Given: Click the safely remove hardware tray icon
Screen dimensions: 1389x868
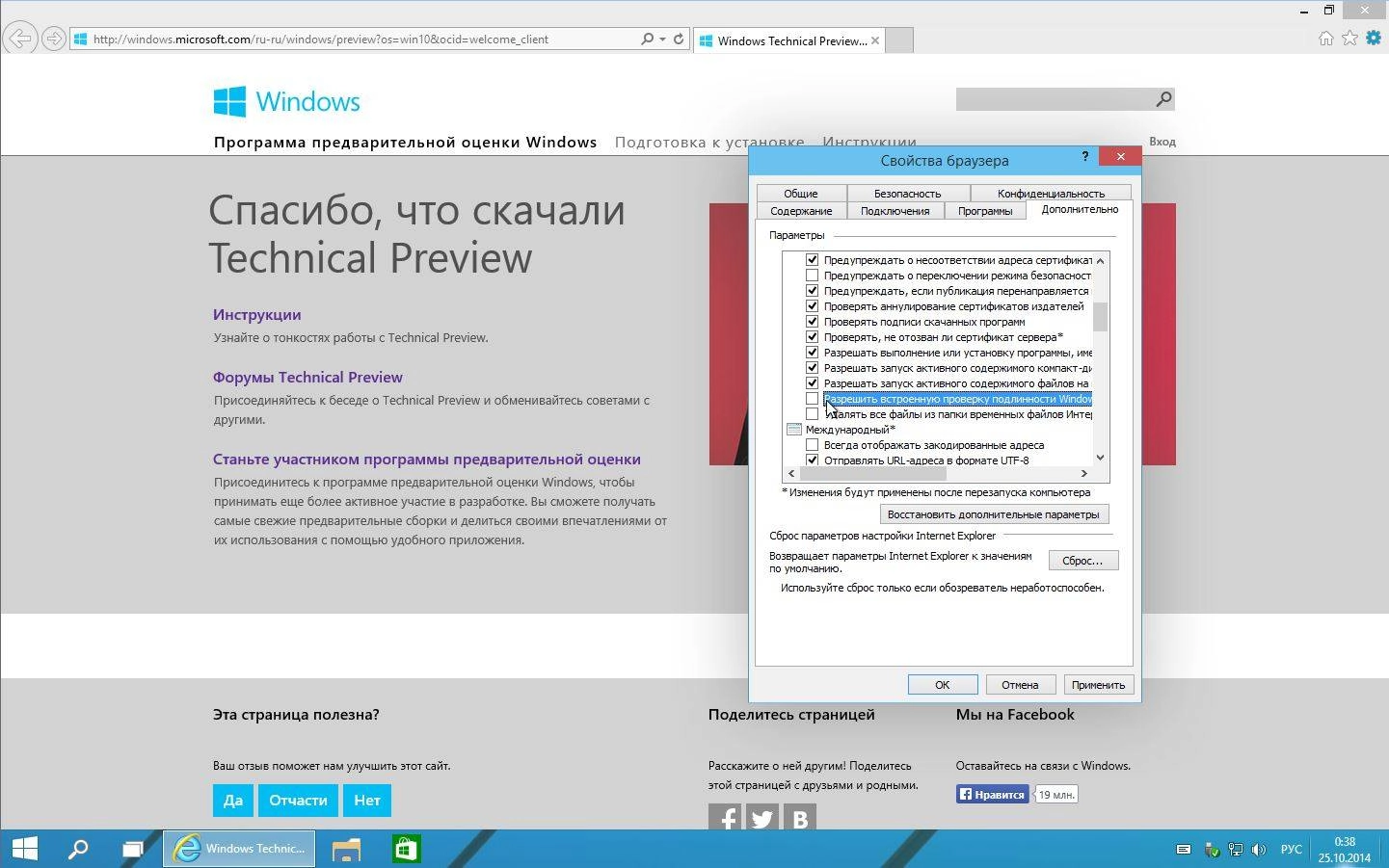Looking at the screenshot, I should pos(1212,850).
